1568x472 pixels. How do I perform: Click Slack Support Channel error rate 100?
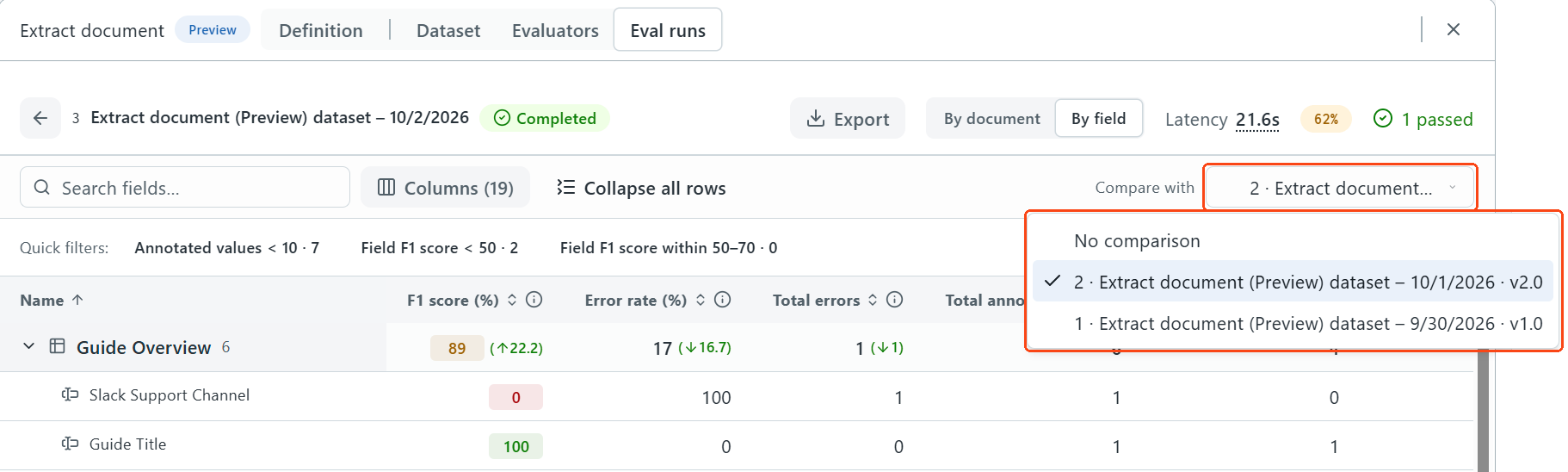coord(716,397)
